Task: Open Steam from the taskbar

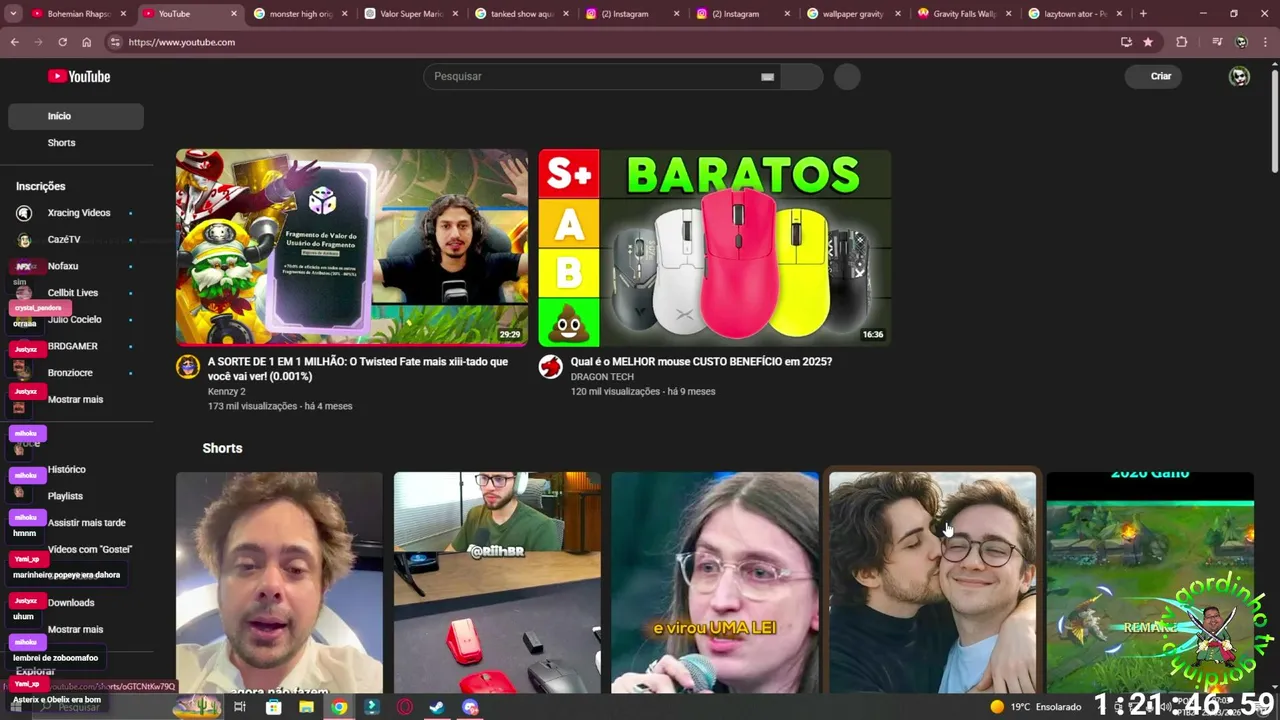Action: click(x=437, y=707)
